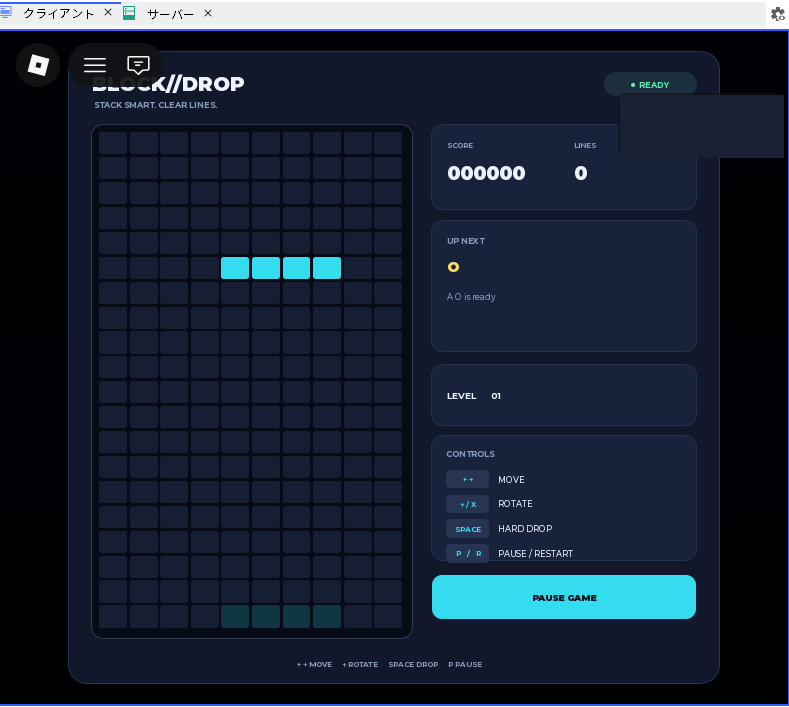Click the SCORE label
The image size is (789, 707).
(460, 145)
